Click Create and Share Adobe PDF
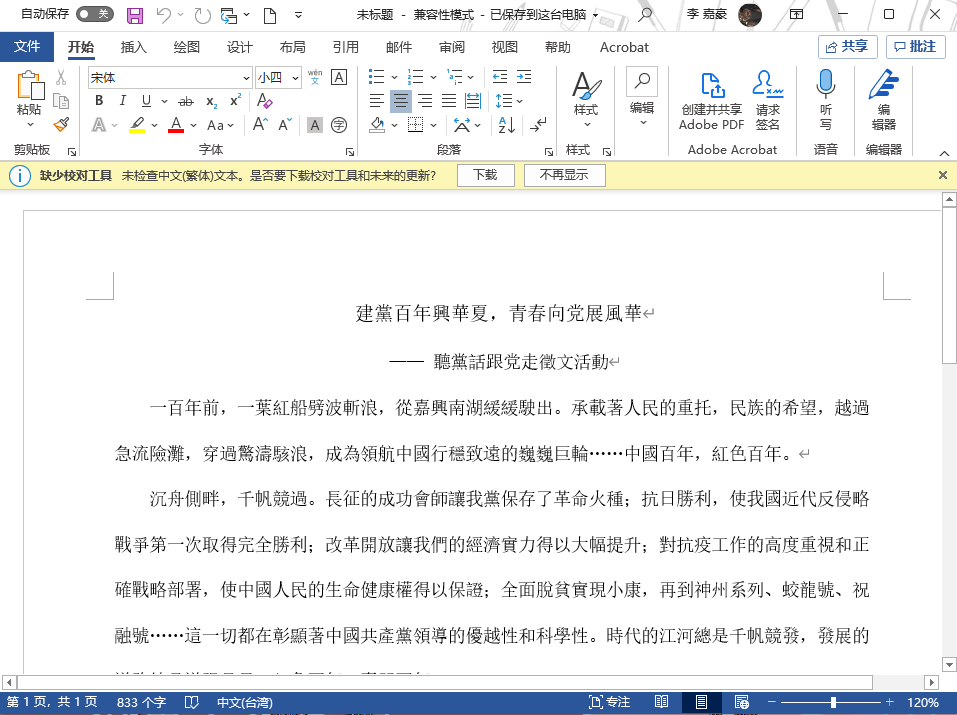Image resolution: width=957 pixels, height=715 pixels. tap(712, 100)
